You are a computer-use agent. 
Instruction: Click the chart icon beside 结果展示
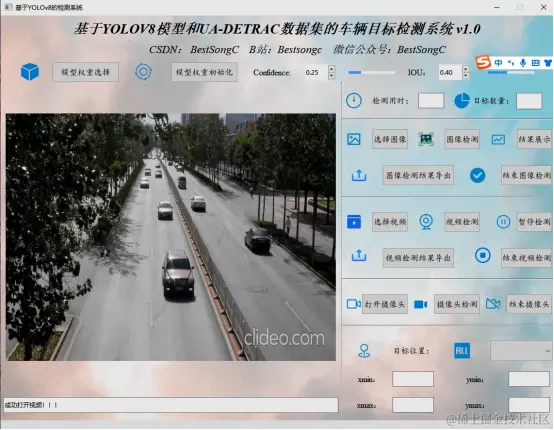pos(498,140)
